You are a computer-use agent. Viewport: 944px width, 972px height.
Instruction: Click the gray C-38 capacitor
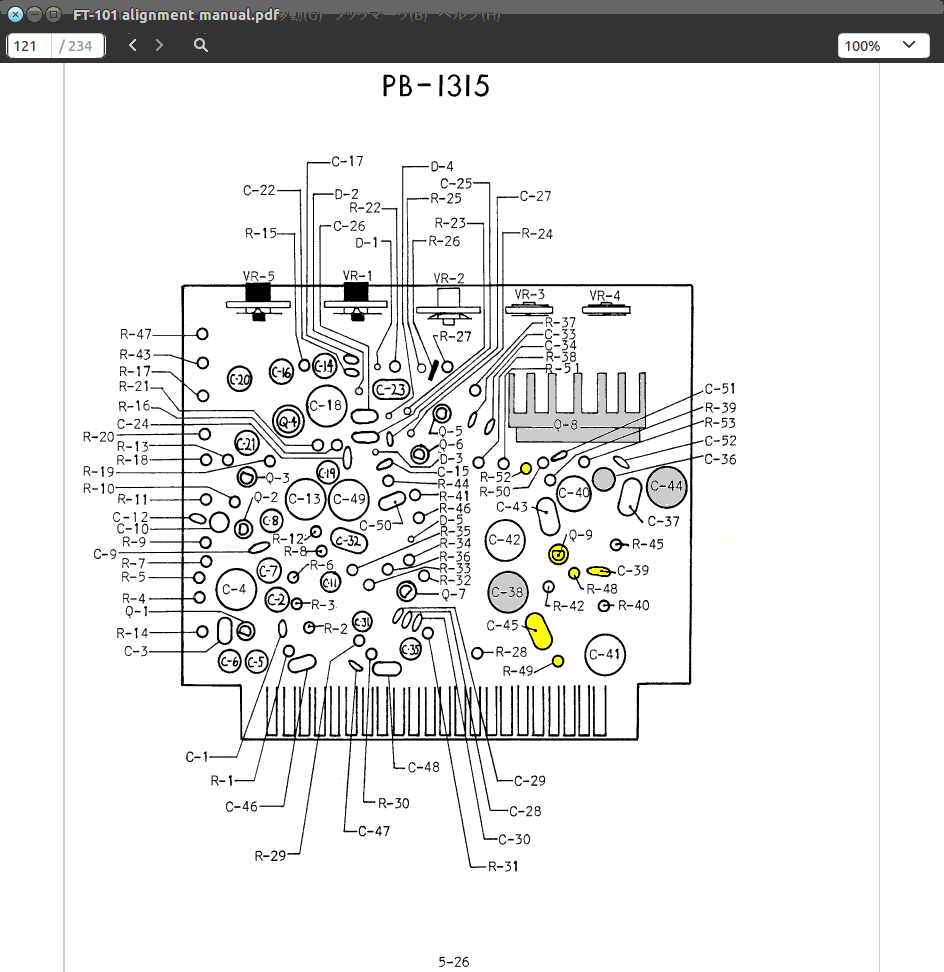point(508,592)
